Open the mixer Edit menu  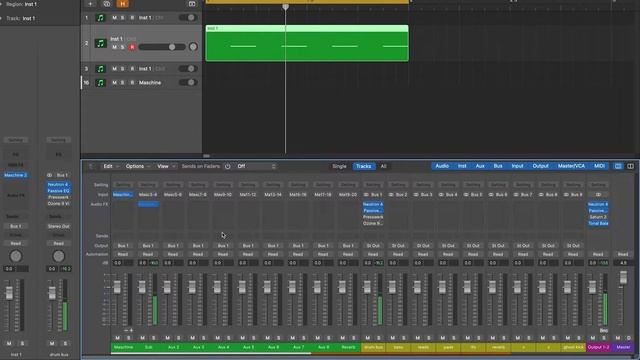pos(111,166)
